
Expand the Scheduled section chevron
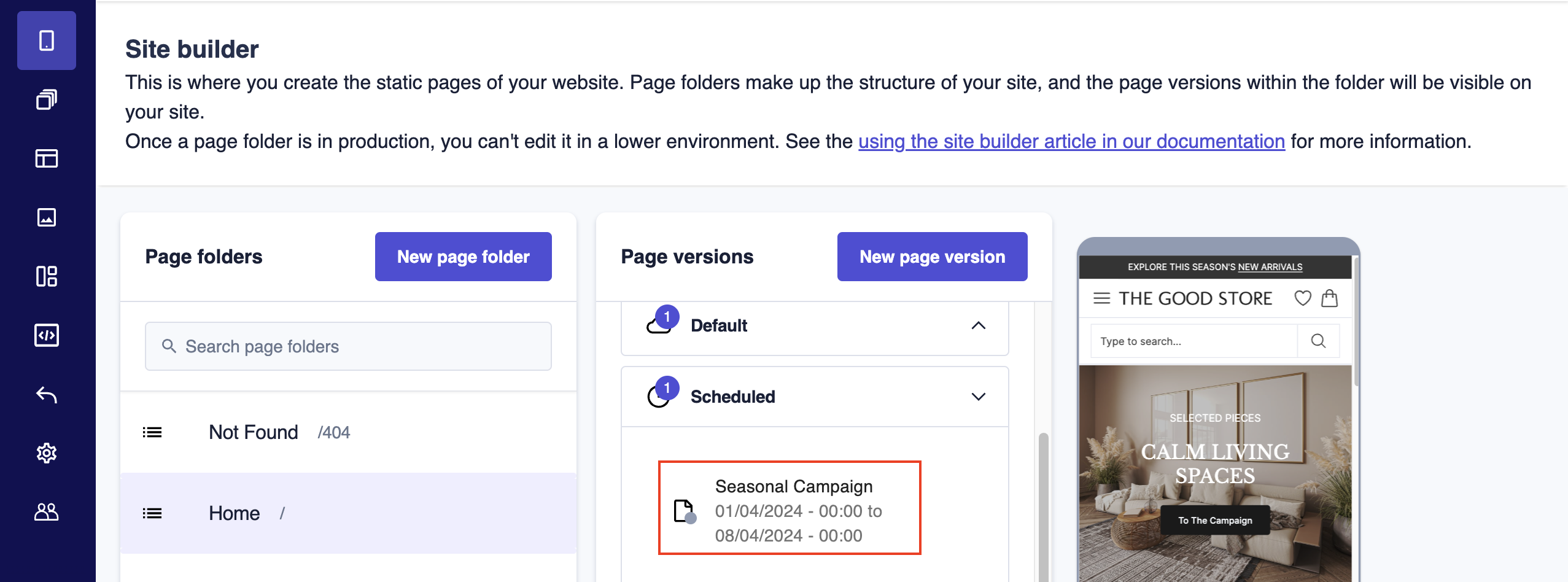(x=978, y=397)
